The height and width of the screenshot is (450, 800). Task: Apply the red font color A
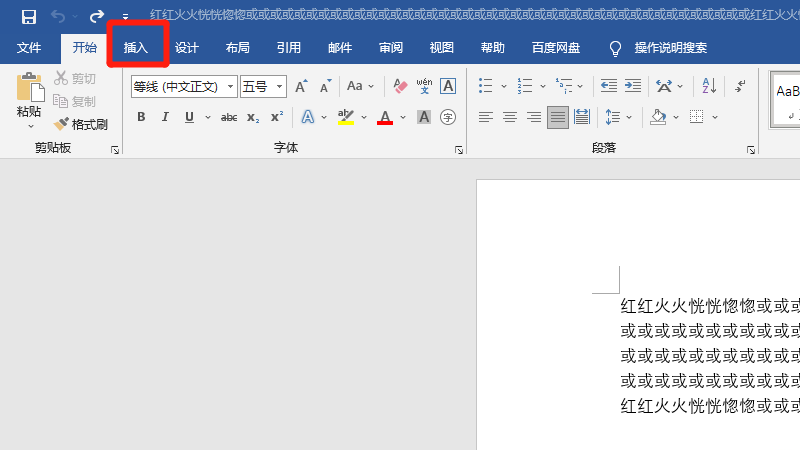pos(385,118)
